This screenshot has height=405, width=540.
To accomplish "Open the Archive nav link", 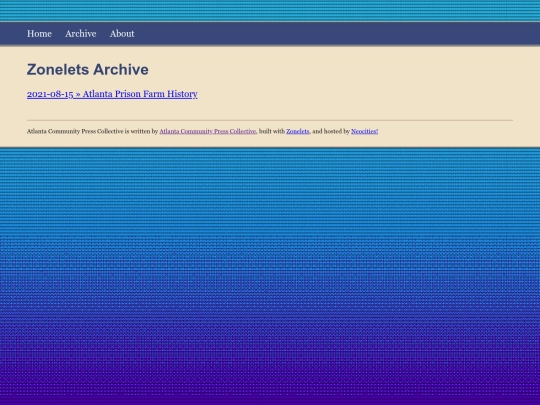I will [x=81, y=34].
